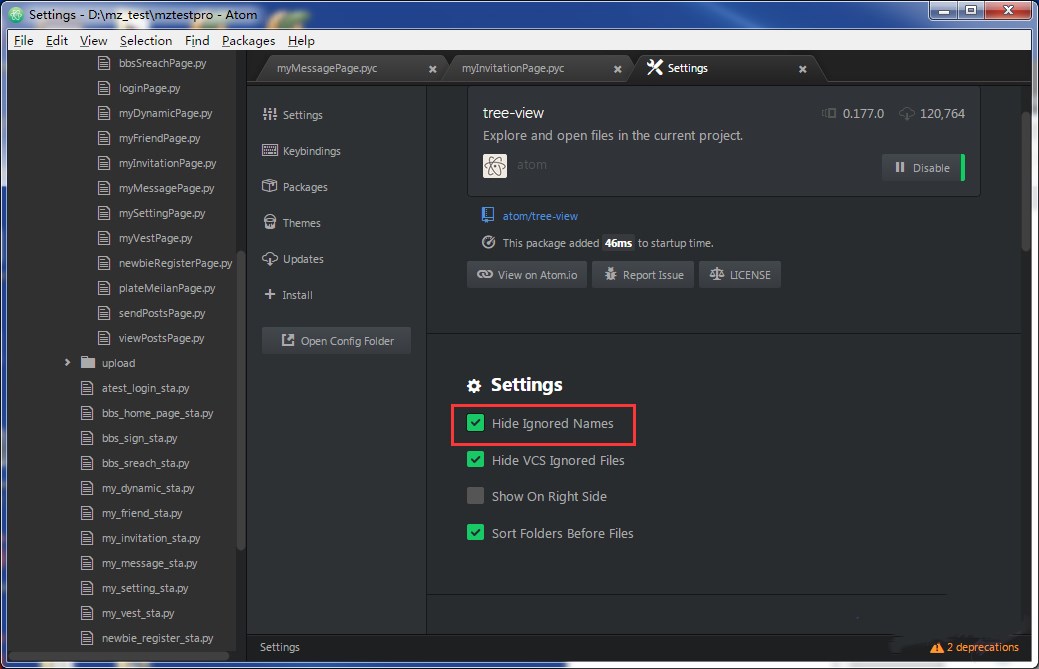
Task: Click the startup time dashboard icon
Action: point(488,242)
